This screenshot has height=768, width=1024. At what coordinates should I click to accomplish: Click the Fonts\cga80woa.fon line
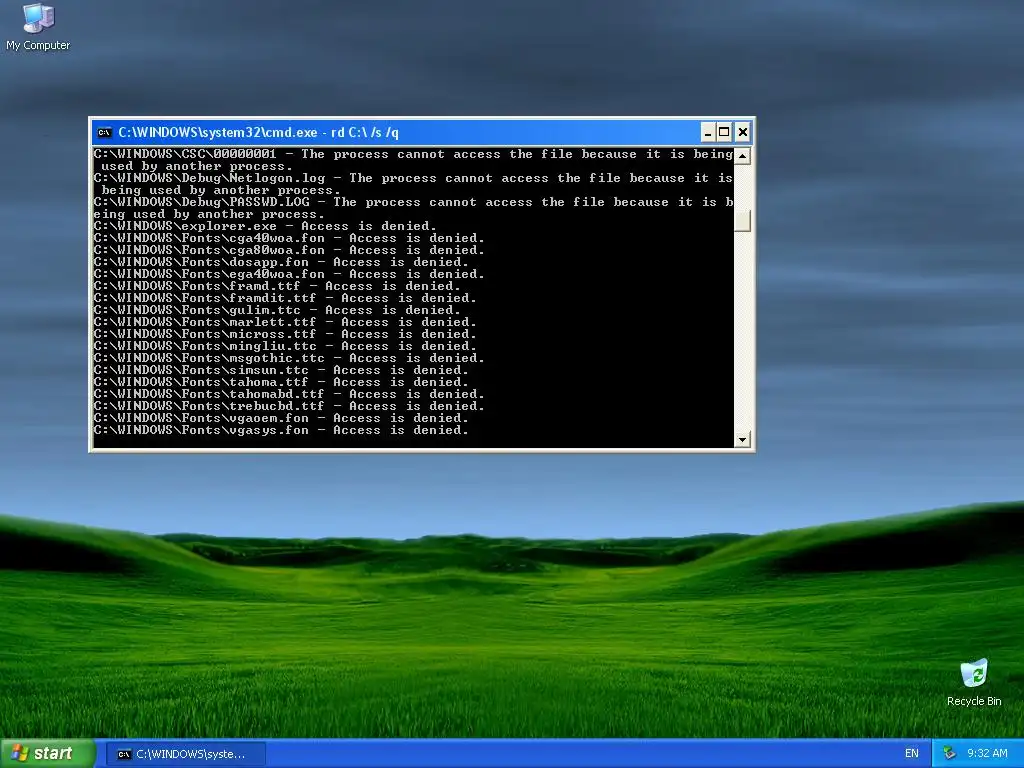[x=289, y=250]
